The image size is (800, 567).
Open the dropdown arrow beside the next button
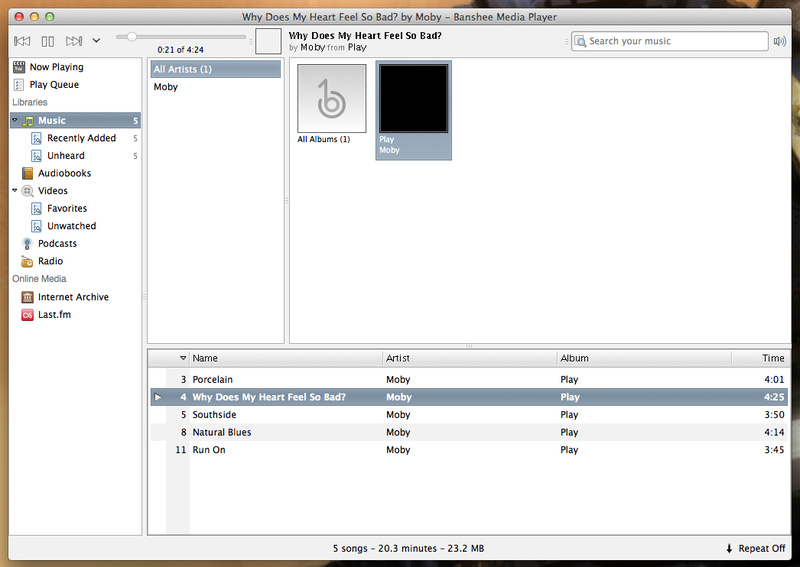coord(96,41)
